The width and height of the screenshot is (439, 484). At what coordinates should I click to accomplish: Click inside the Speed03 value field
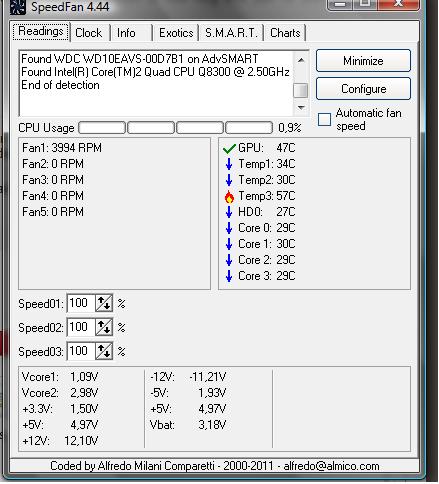click(x=81, y=351)
